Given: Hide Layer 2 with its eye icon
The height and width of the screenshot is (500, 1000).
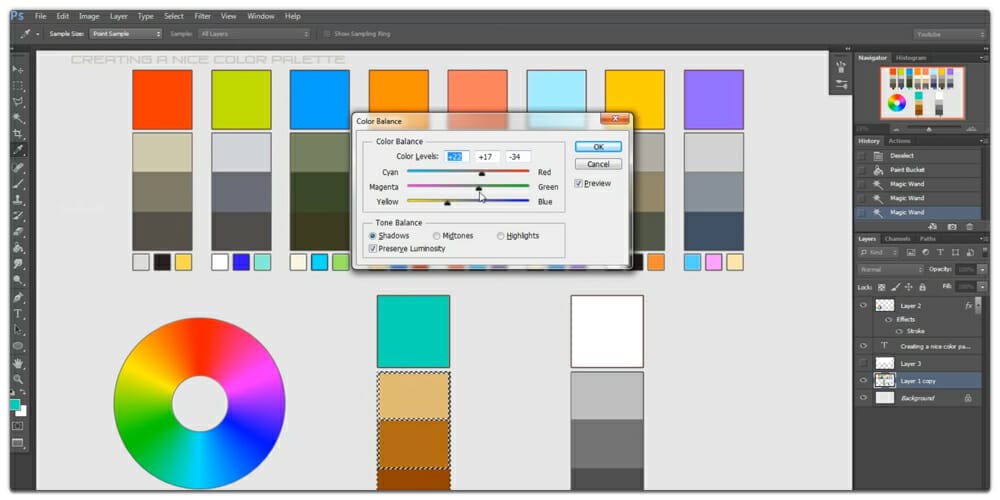Looking at the screenshot, I should 864,305.
